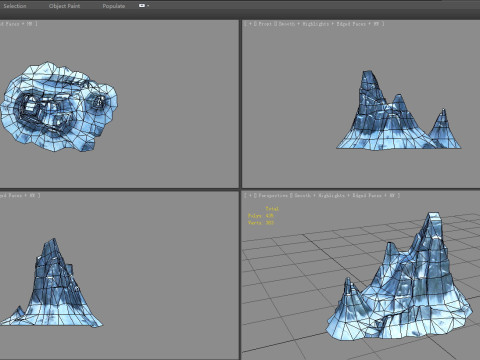The image size is (480, 360).
Task: Open Perspective viewport plus-sign menu
Action: click(250, 196)
